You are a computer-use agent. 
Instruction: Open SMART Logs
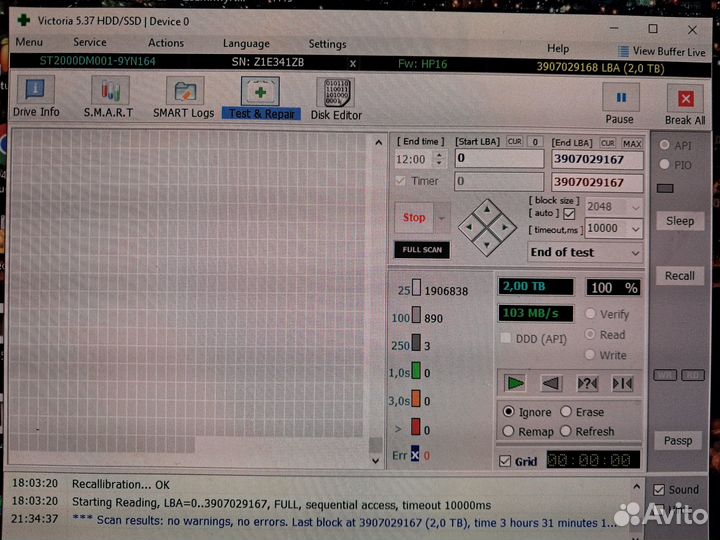(183, 98)
